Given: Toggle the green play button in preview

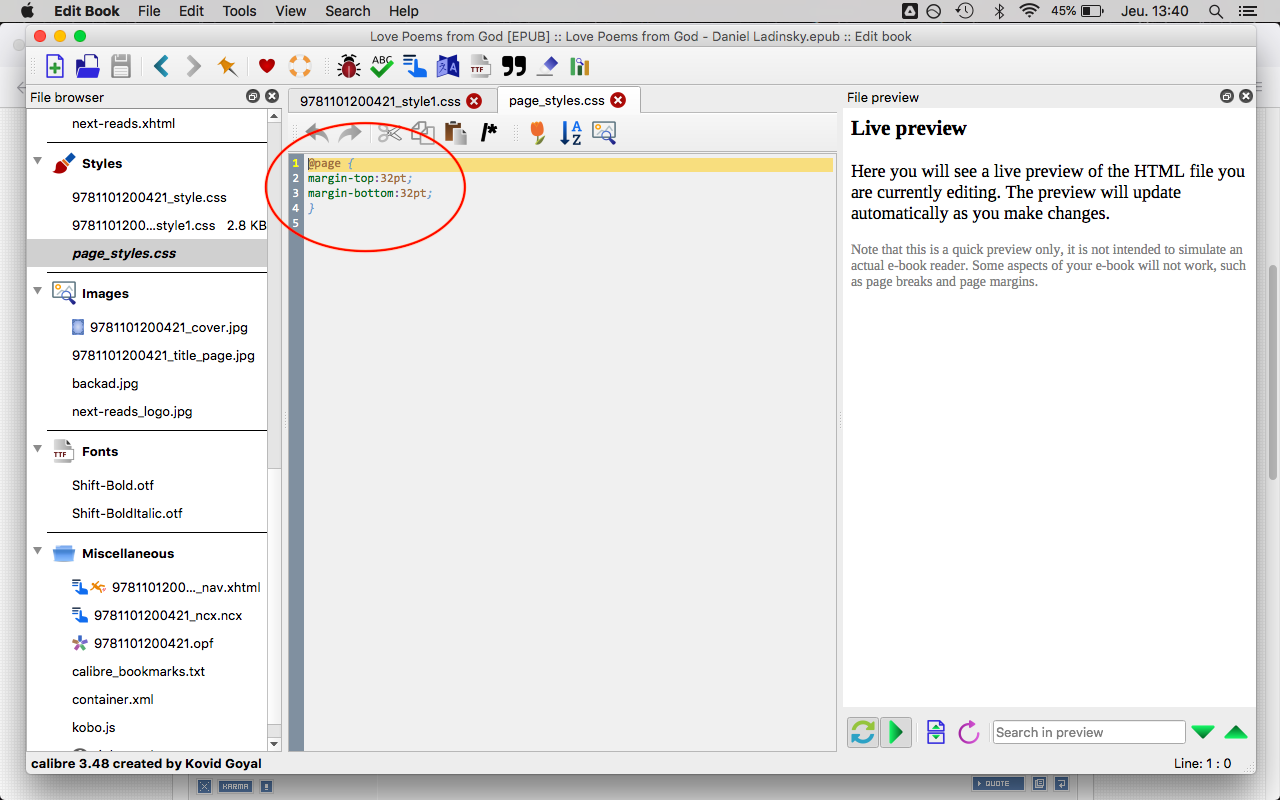Looking at the screenshot, I should click(896, 733).
